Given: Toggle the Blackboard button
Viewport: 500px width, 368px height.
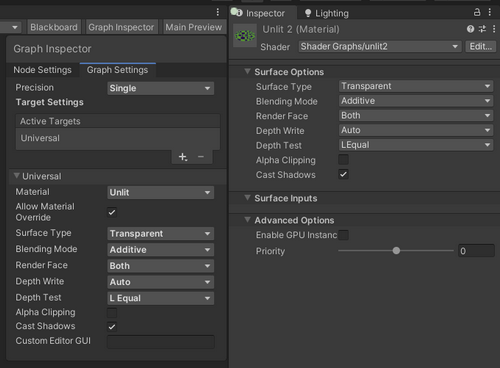Looking at the screenshot, I should (x=54, y=27).
